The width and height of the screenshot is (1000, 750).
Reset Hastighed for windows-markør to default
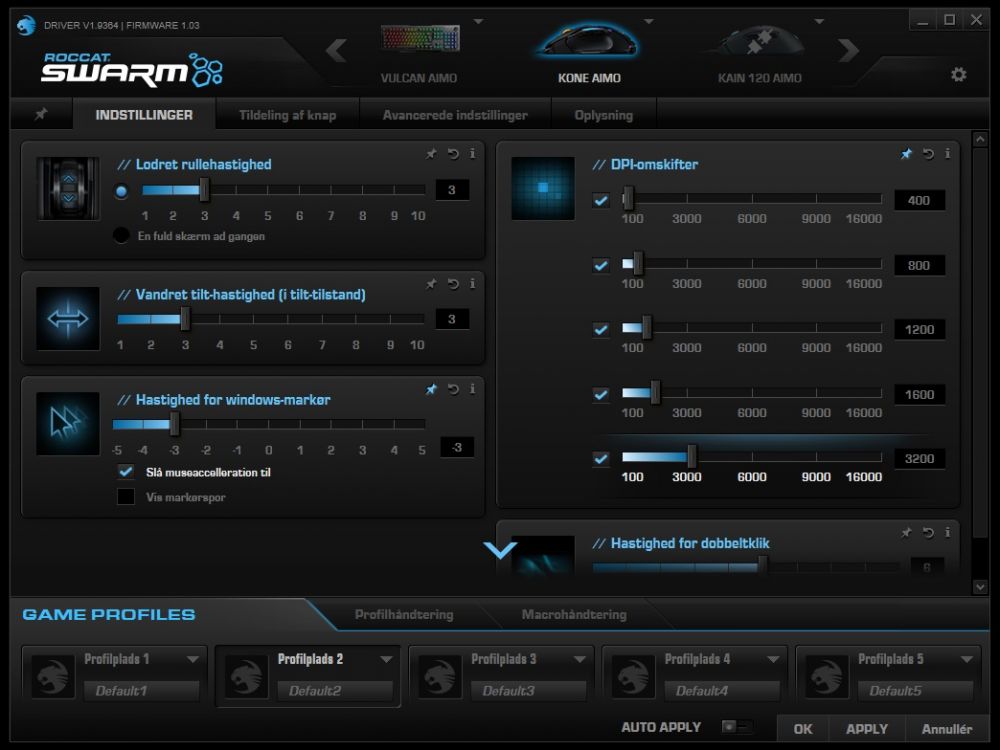point(453,389)
